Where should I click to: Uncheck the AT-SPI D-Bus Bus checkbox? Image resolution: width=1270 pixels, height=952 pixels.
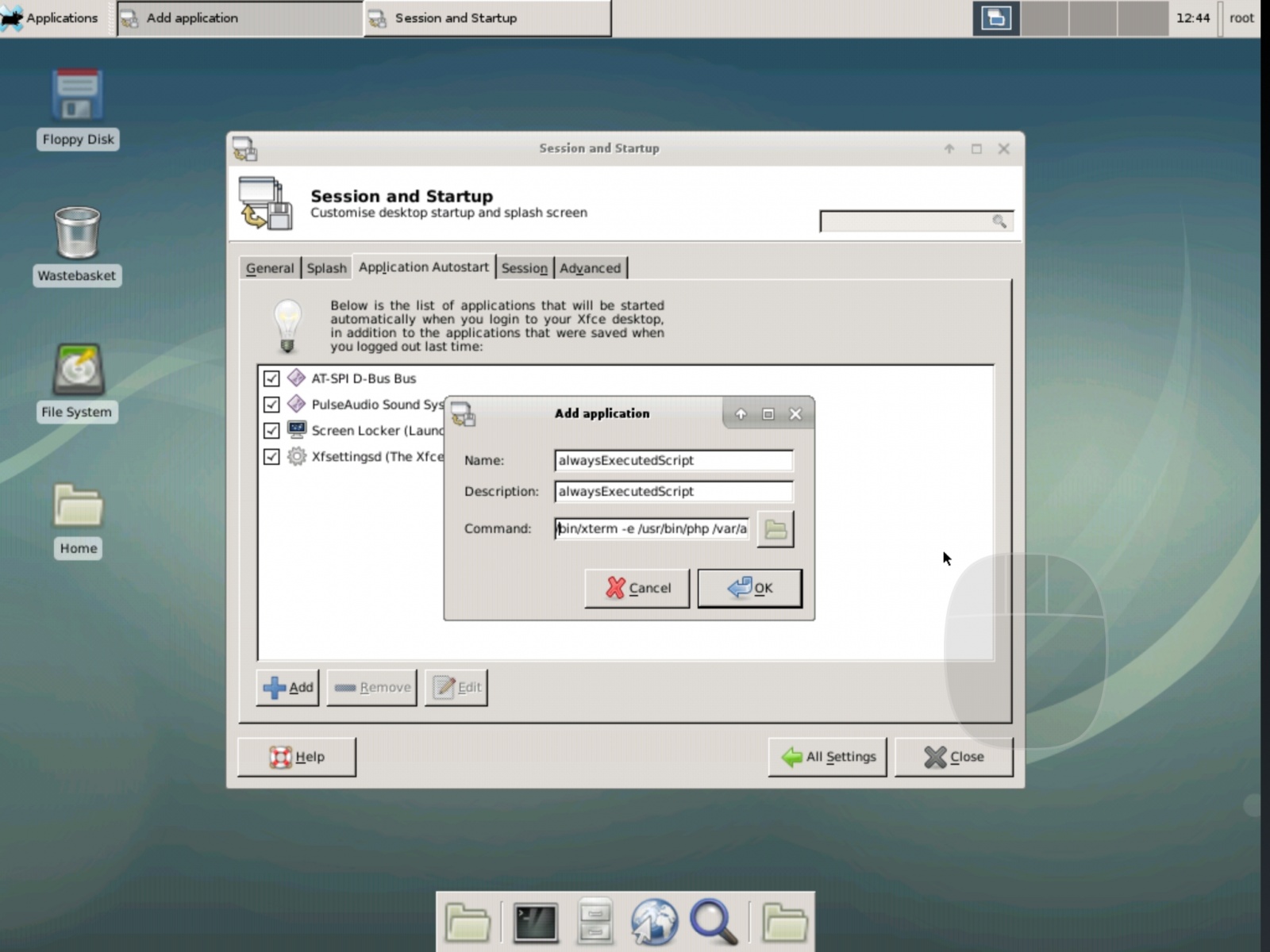click(271, 378)
